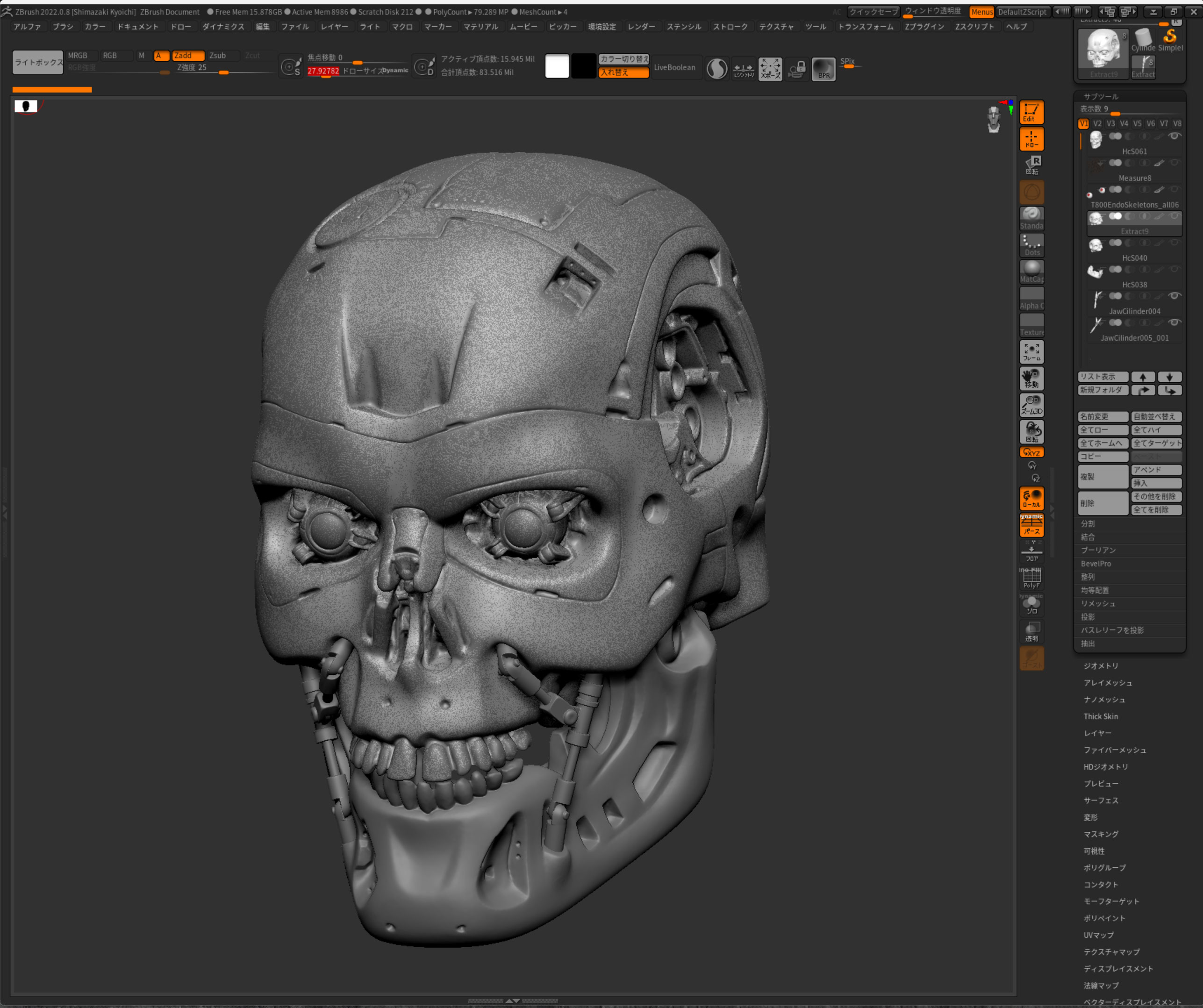Toggle the Zadd mode button
This screenshot has height=1008, width=1203.
[x=188, y=56]
